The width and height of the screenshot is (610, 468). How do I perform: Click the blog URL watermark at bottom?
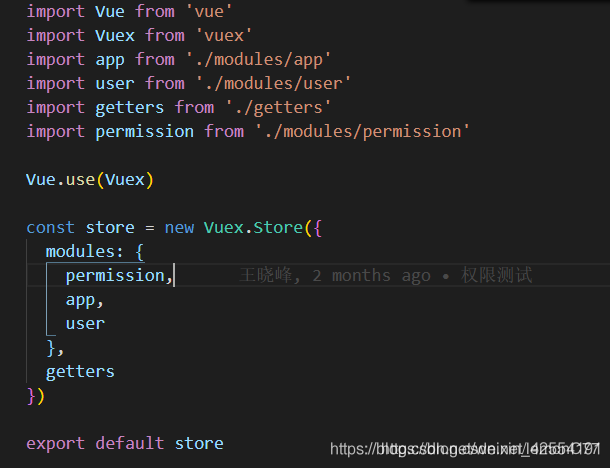(x=464, y=449)
